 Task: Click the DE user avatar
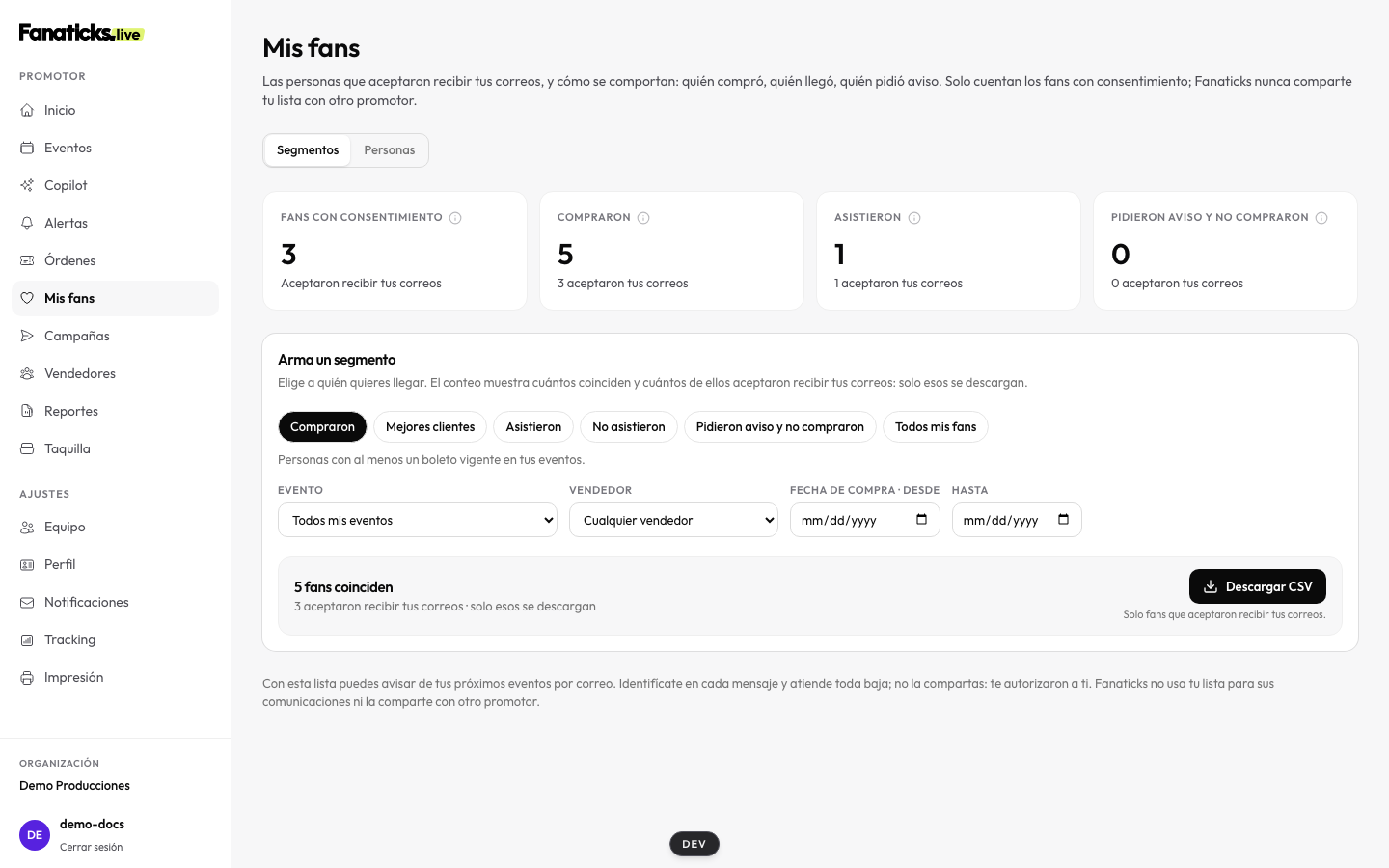[x=35, y=835]
